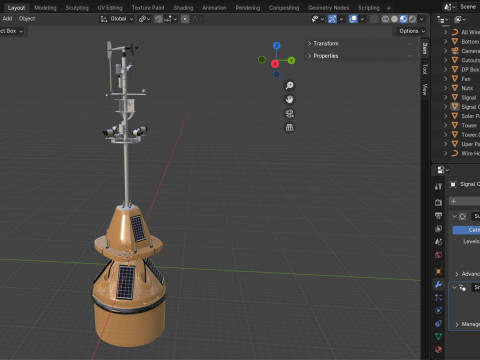The width and height of the screenshot is (480, 360).
Task: Open the Modifiers wrench tab icon
Action: click(x=438, y=284)
